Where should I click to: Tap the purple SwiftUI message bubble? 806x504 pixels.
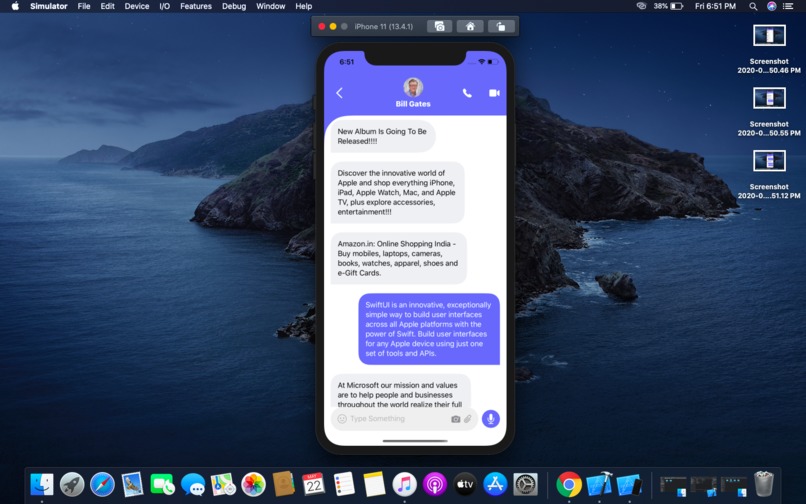coord(429,329)
